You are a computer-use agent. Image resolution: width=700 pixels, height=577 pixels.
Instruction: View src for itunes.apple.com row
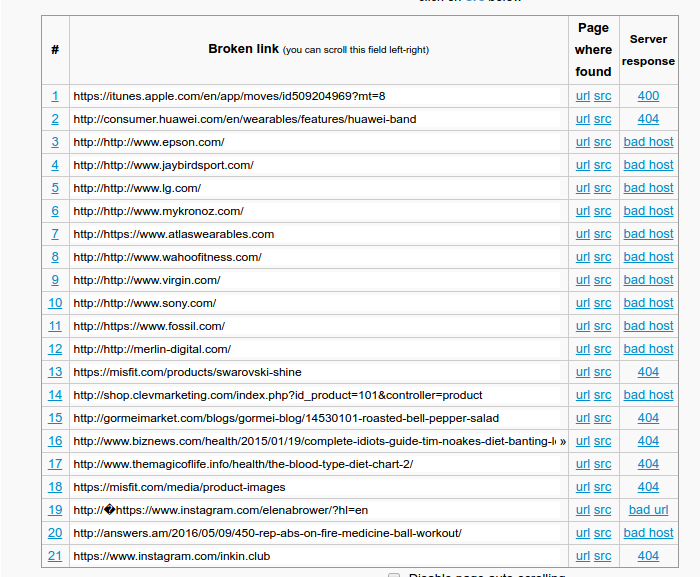click(602, 96)
